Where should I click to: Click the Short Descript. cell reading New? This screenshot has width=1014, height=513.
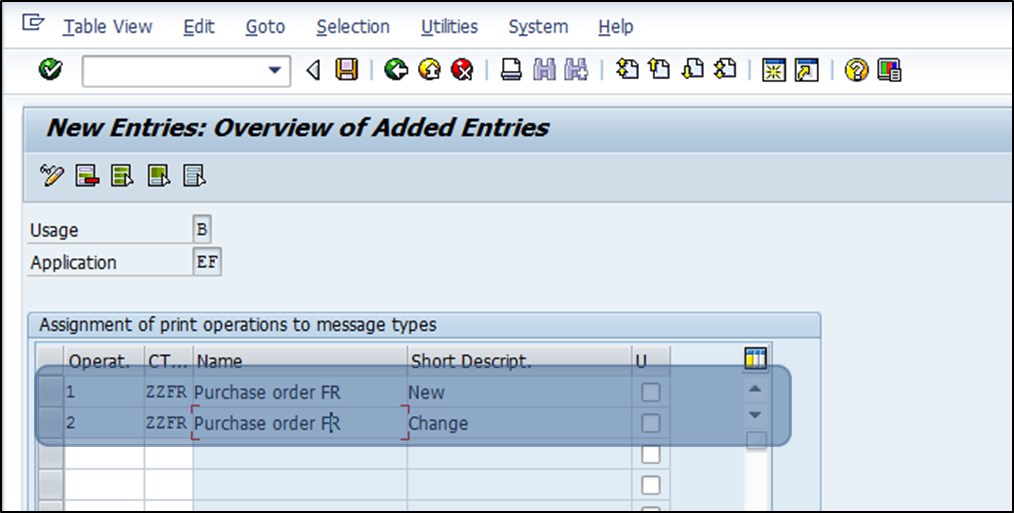(x=519, y=392)
